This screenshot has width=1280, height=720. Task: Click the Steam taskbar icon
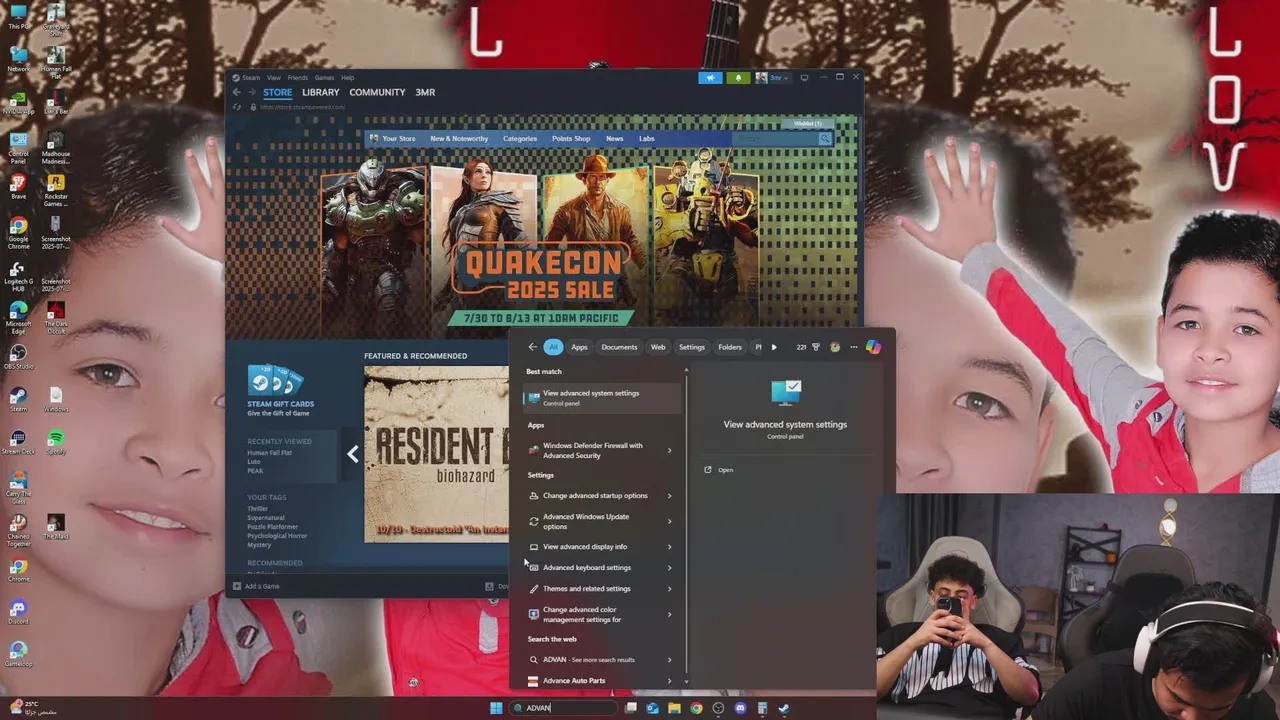pyautogui.click(x=784, y=708)
